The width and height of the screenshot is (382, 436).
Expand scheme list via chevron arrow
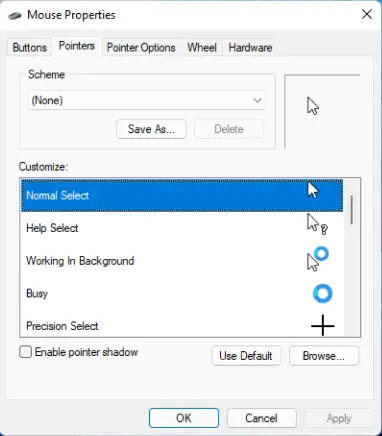point(257,100)
